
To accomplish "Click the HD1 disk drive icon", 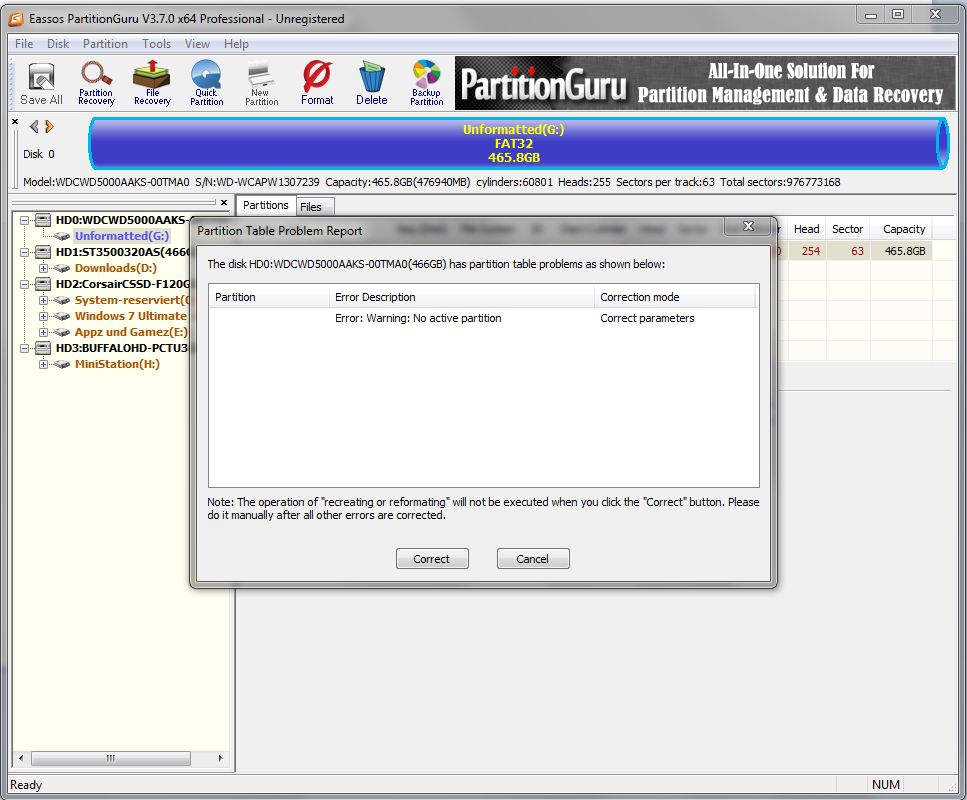I will 43,252.
